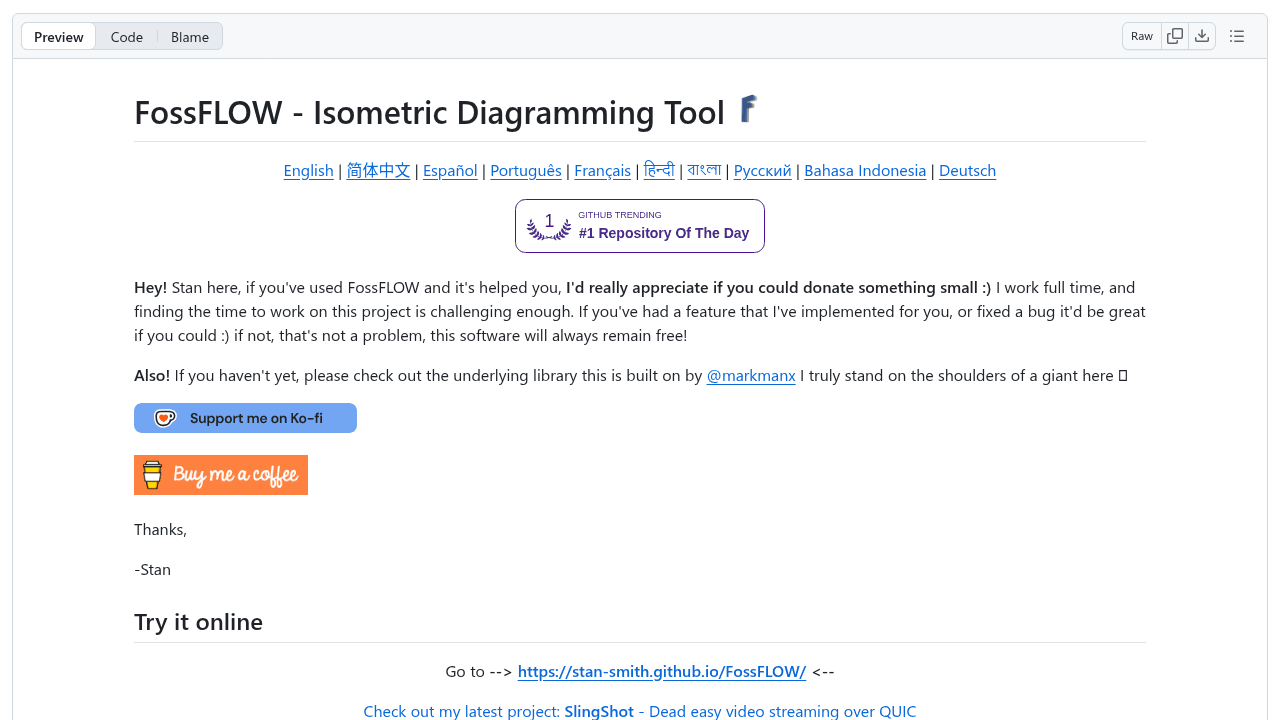
Task: Click the Ko-fi cup icon
Action: 164,417
